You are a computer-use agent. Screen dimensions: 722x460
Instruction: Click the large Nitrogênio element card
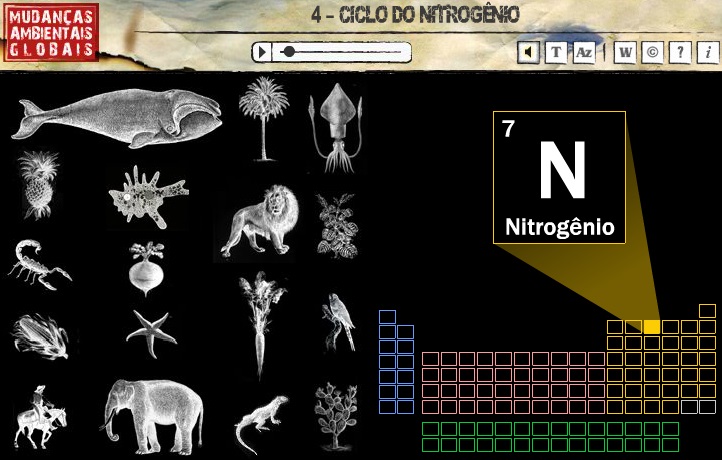pyautogui.click(x=559, y=177)
